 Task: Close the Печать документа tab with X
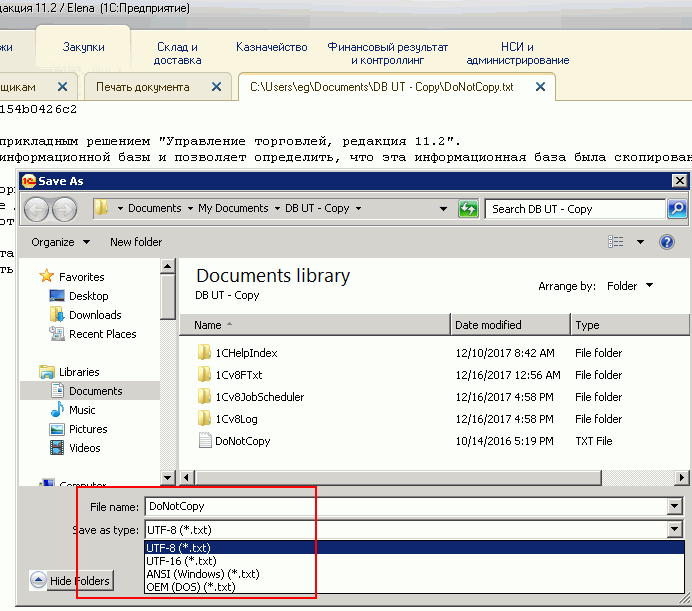(x=216, y=87)
